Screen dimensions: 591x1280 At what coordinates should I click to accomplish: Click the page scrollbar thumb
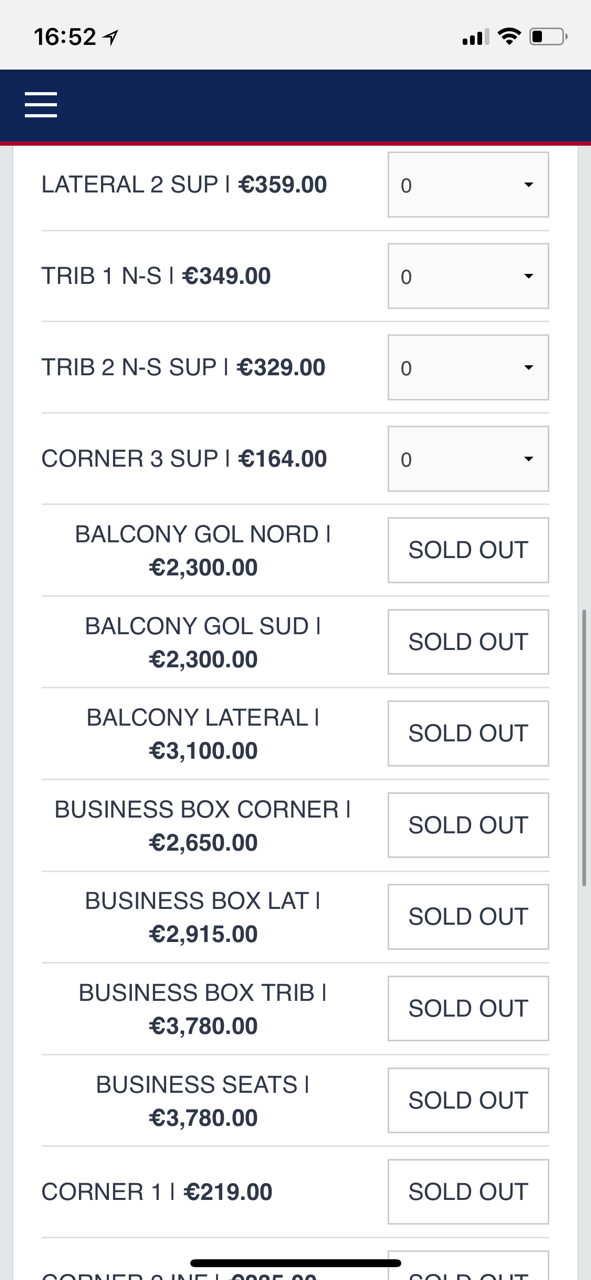(584, 747)
